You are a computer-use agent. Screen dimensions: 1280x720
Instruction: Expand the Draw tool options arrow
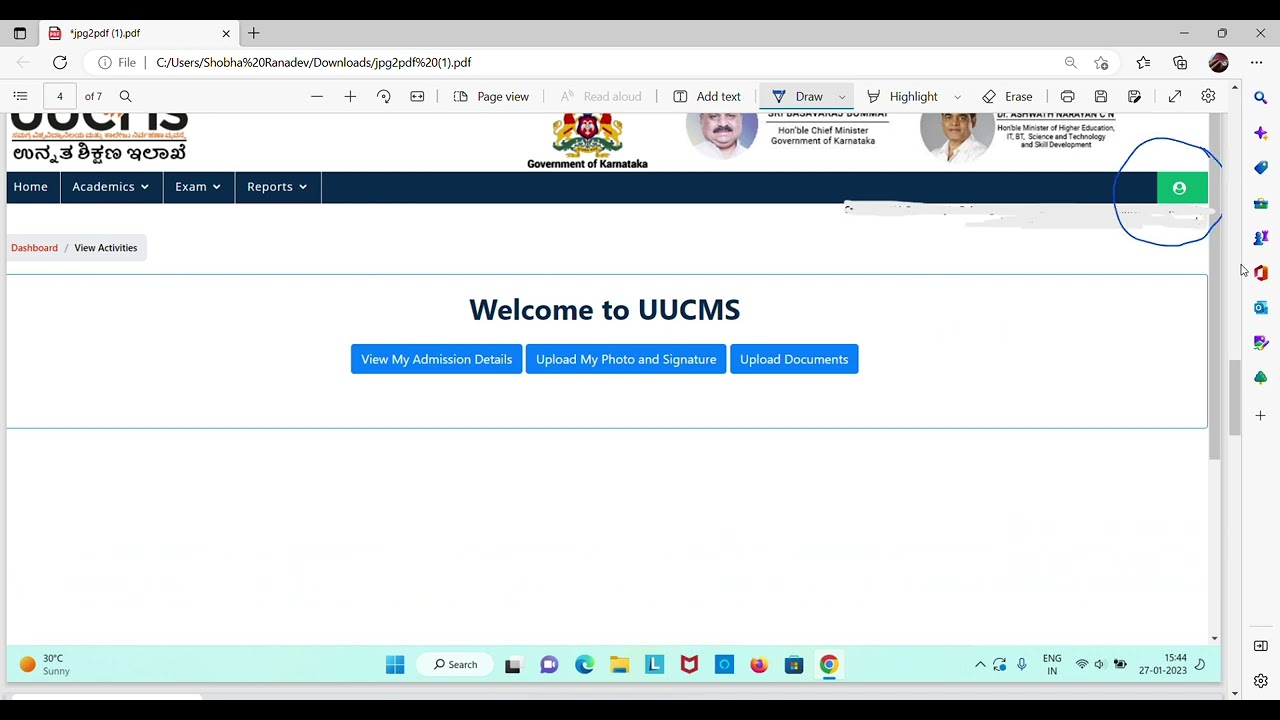842,97
